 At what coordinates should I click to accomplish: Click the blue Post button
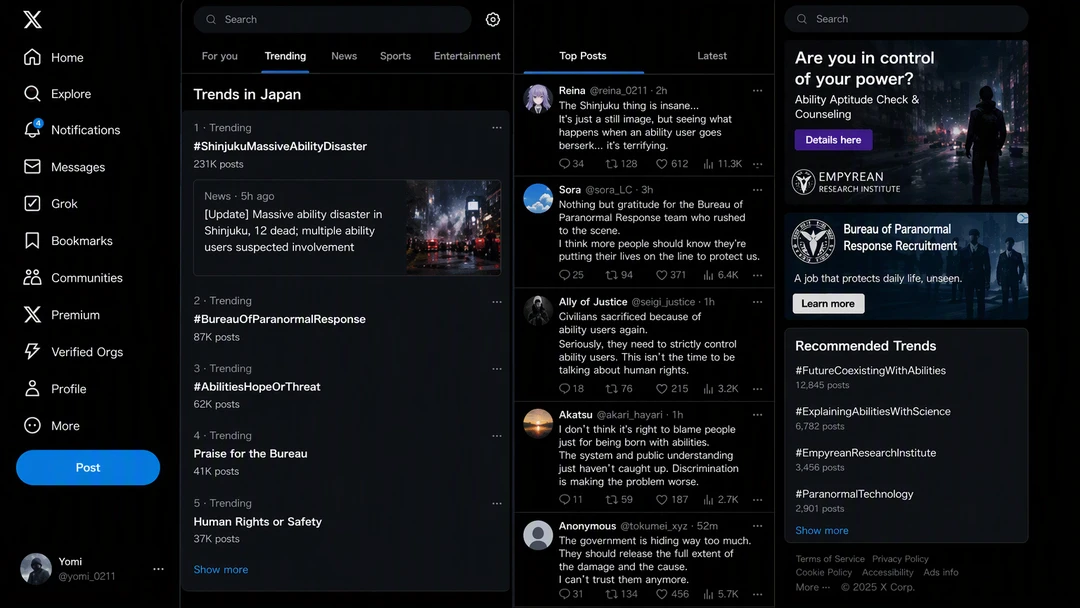point(88,468)
